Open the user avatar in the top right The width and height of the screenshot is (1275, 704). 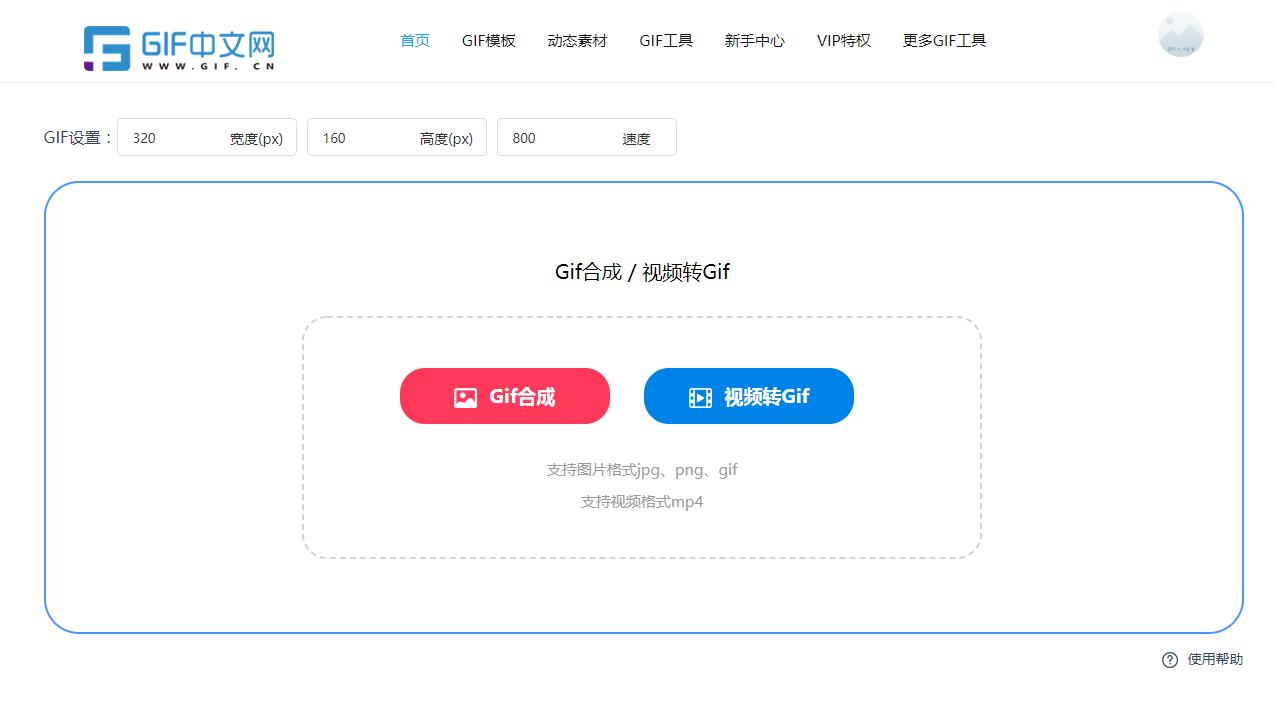coord(1180,34)
